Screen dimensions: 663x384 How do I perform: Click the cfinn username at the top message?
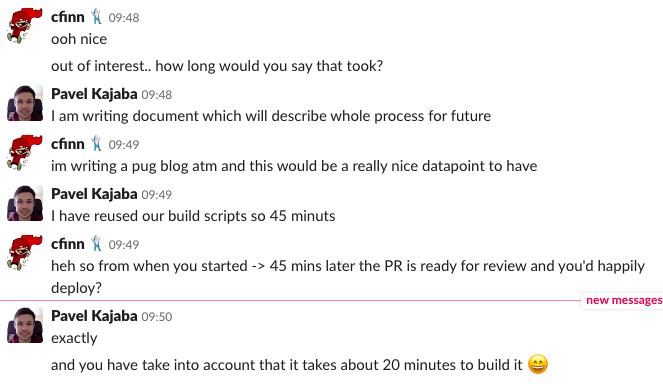[68, 17]
